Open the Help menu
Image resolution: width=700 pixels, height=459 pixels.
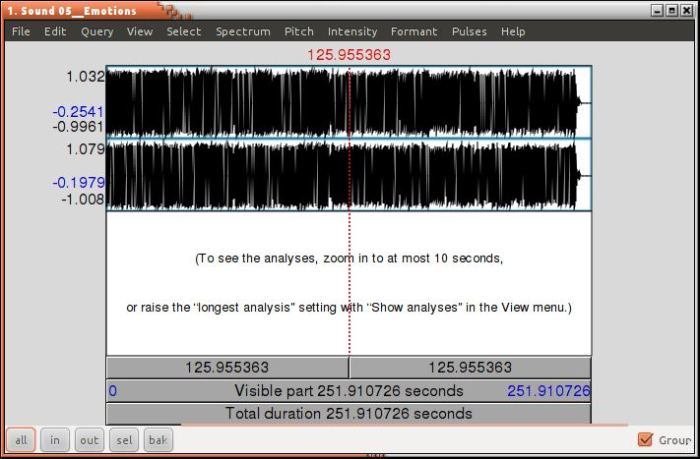[512, 32]
